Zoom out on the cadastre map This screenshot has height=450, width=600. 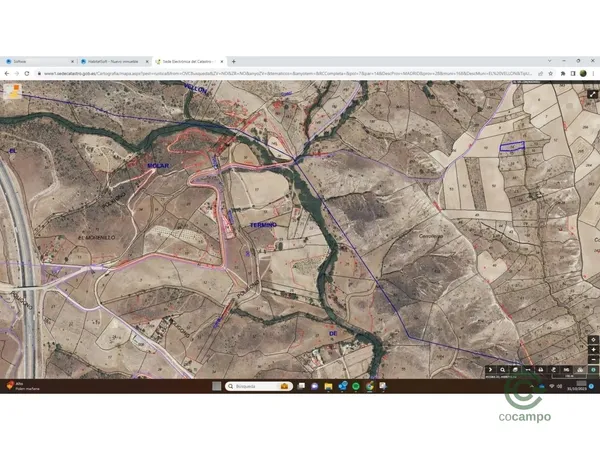pos(594,357)
